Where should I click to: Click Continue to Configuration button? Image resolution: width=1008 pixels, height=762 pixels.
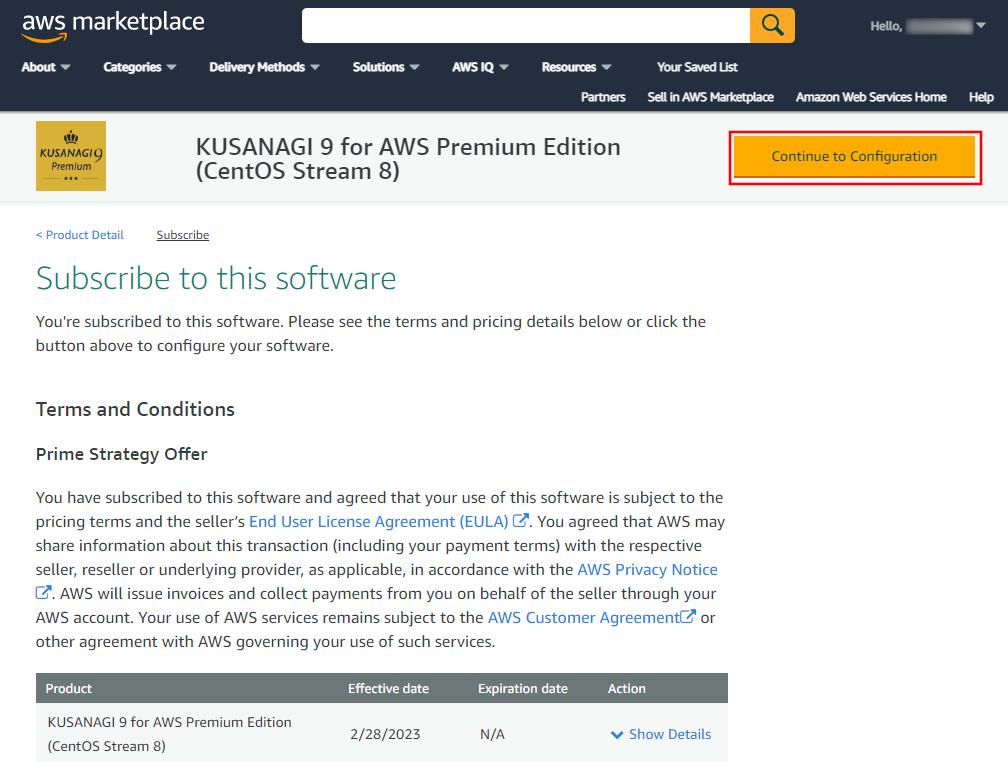(854, 156)
